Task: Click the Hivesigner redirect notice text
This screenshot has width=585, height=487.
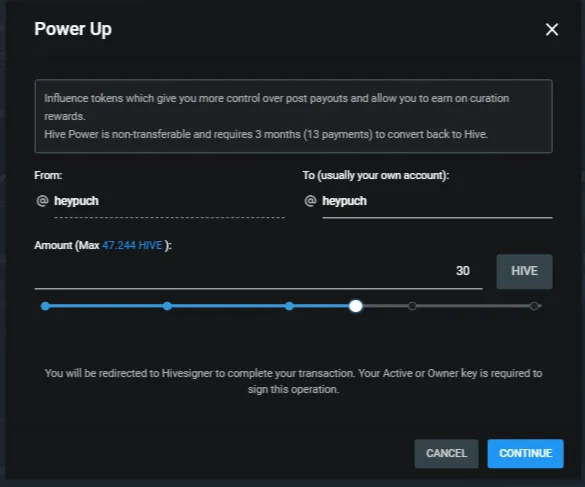Action: pos(293,381)
